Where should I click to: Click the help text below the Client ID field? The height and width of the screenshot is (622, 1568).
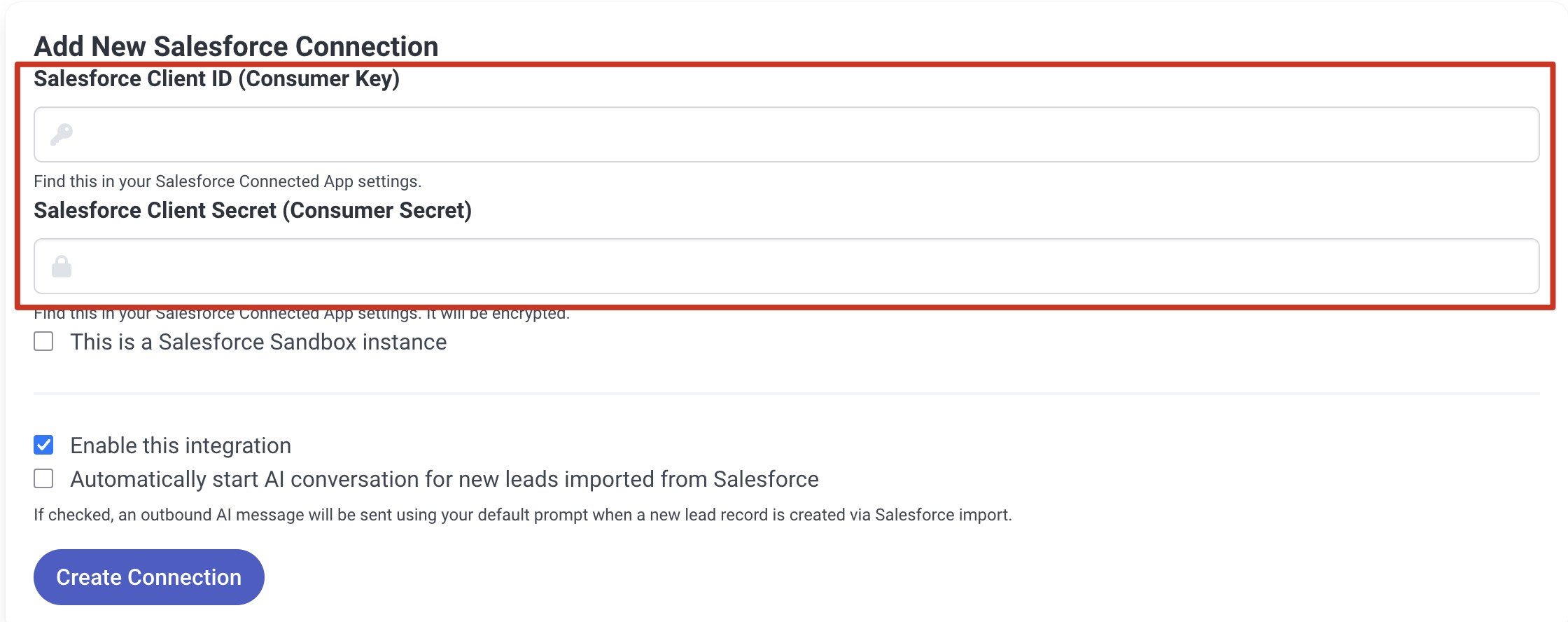tap(227, 181)
